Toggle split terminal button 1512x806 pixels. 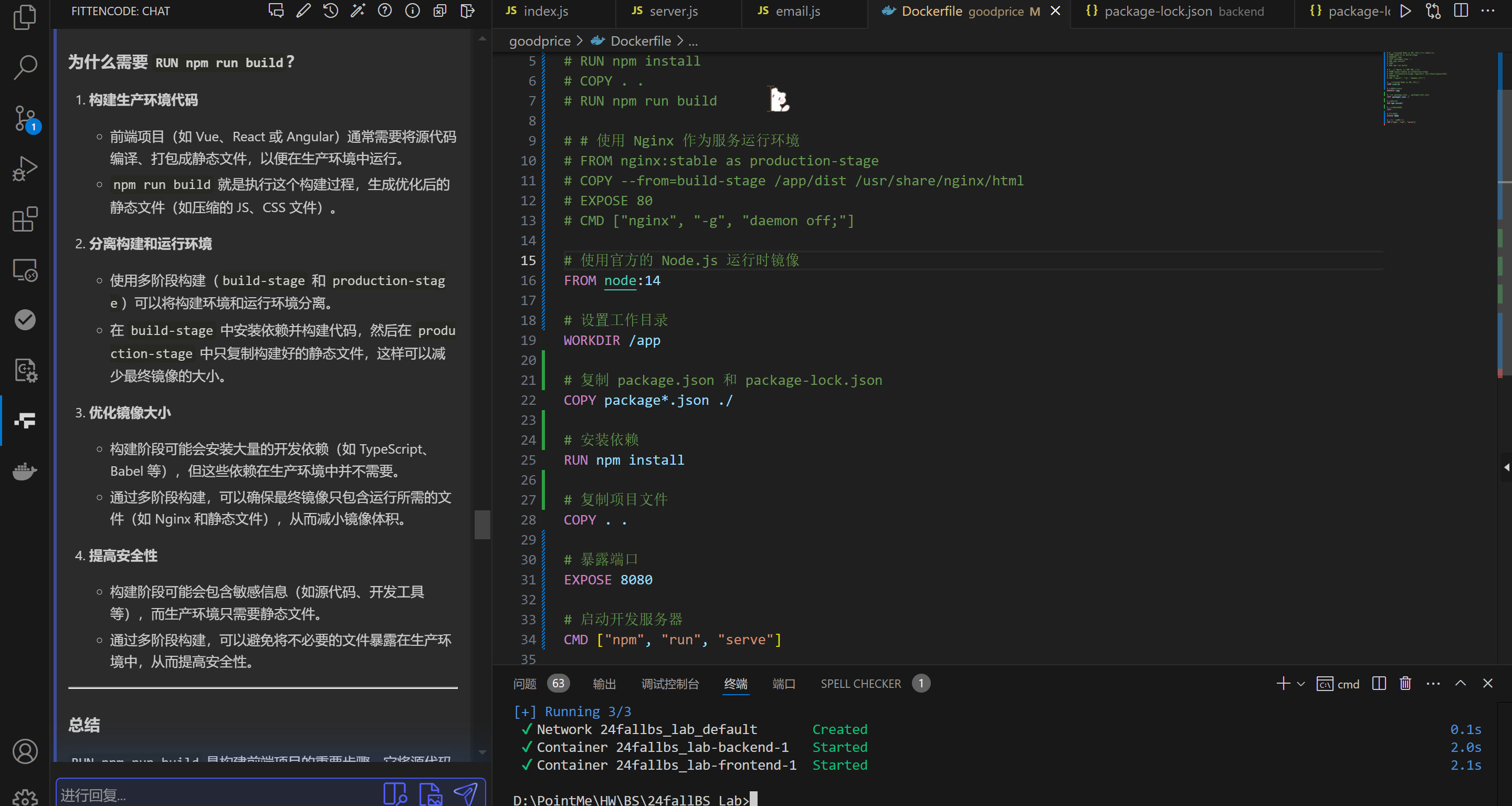pos(1379,683)
